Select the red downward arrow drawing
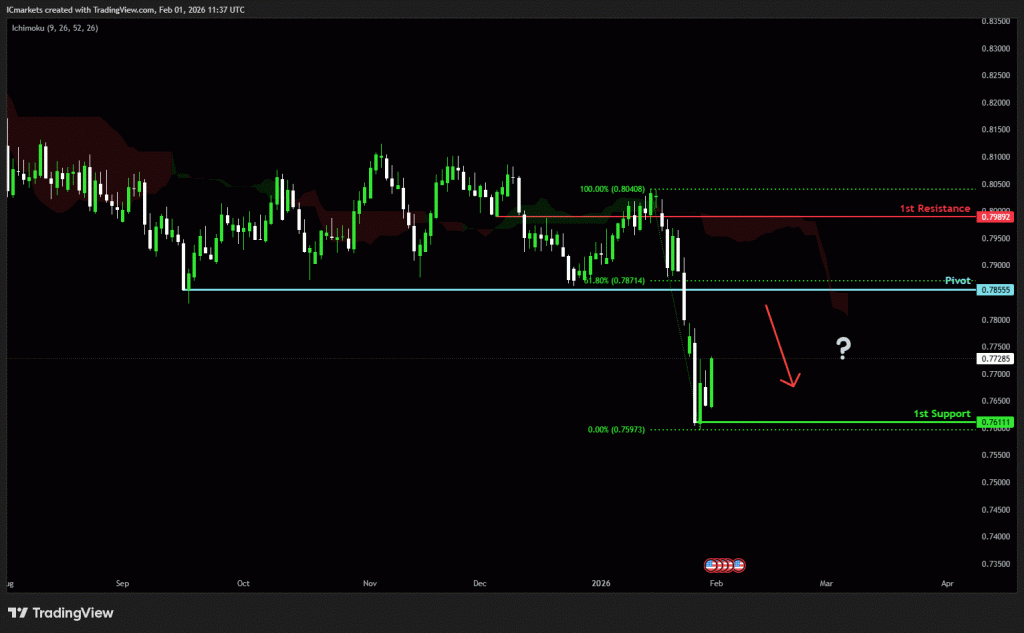1024x633 pixels. 781,346
